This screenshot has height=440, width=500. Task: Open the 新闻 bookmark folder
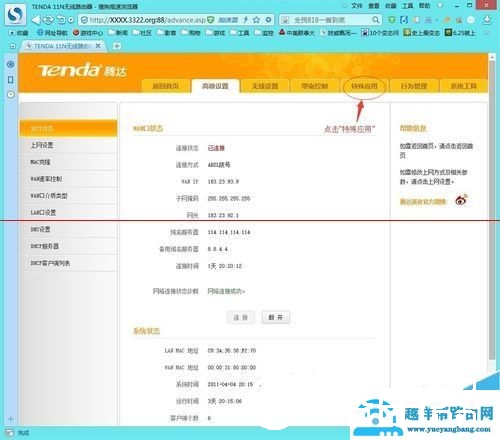(x=118, y=33)
